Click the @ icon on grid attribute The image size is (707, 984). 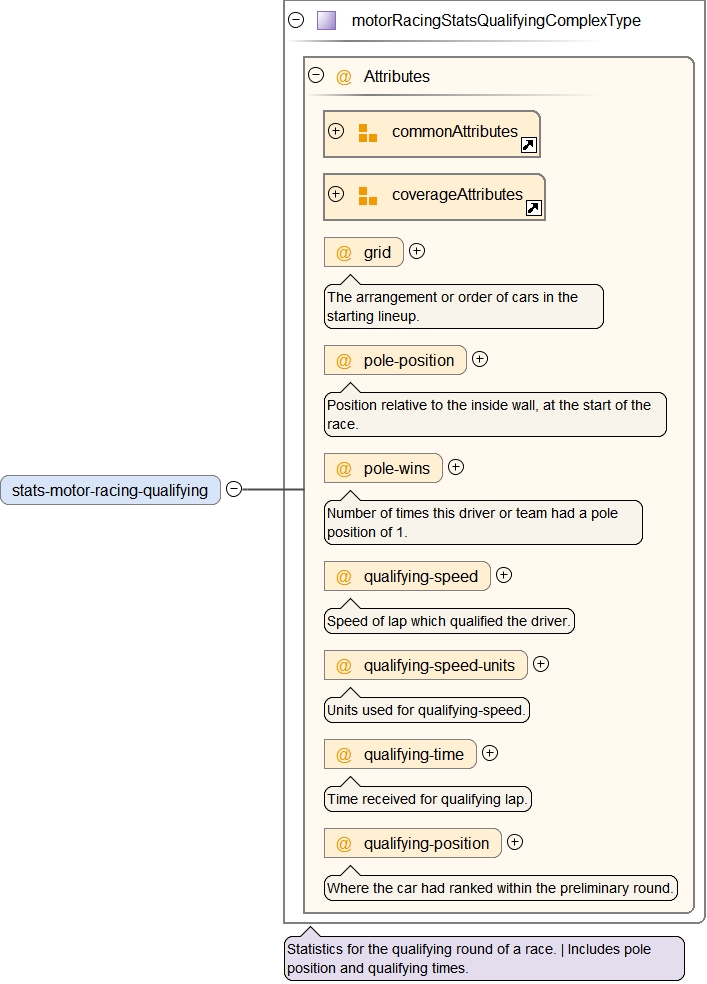click(x=344, y=252)
